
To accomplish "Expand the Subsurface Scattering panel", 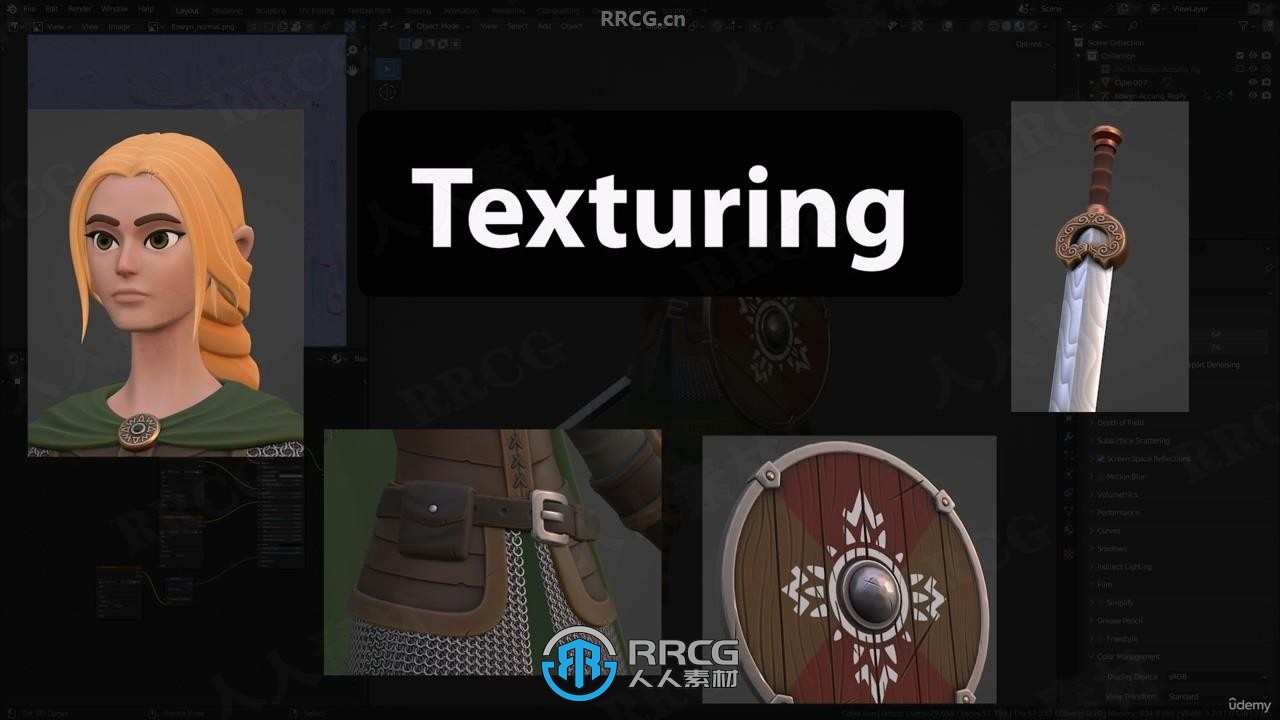I will [1132, 441].
